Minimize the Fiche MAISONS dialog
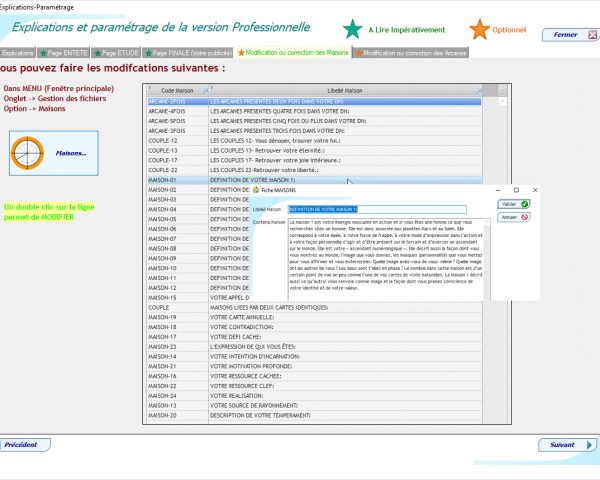 498,190
